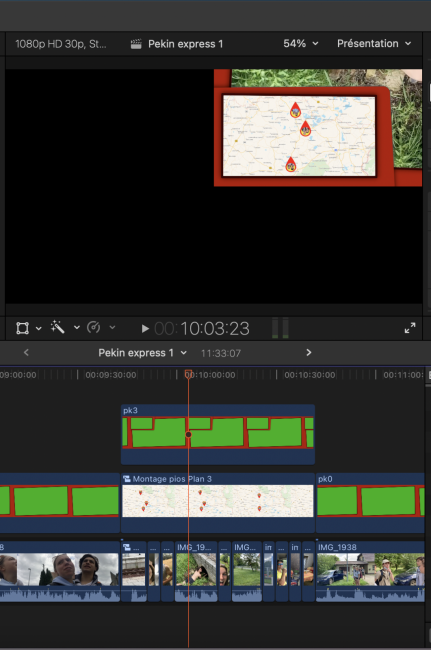Go forward in timeline history
Screen dimensions: 431x650
click(x=308, y=352)
